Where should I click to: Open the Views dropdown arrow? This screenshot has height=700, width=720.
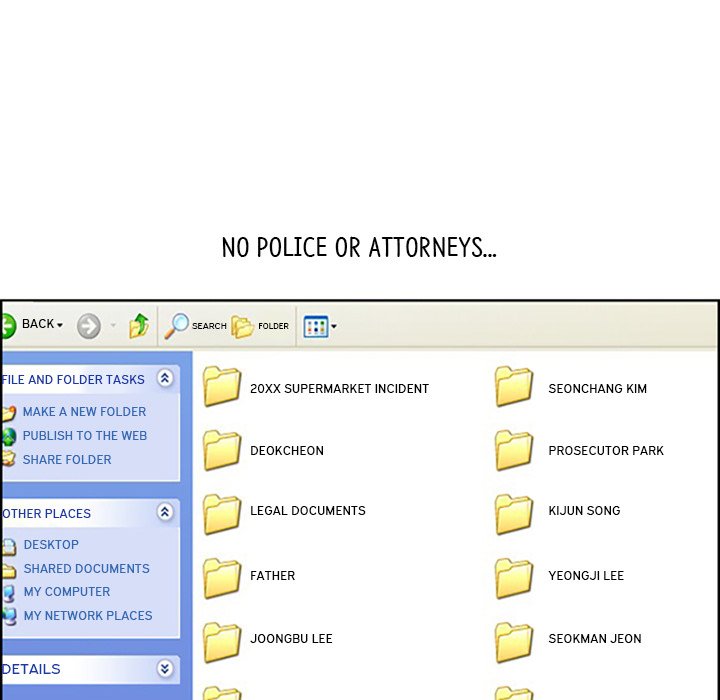pos(334,326)
